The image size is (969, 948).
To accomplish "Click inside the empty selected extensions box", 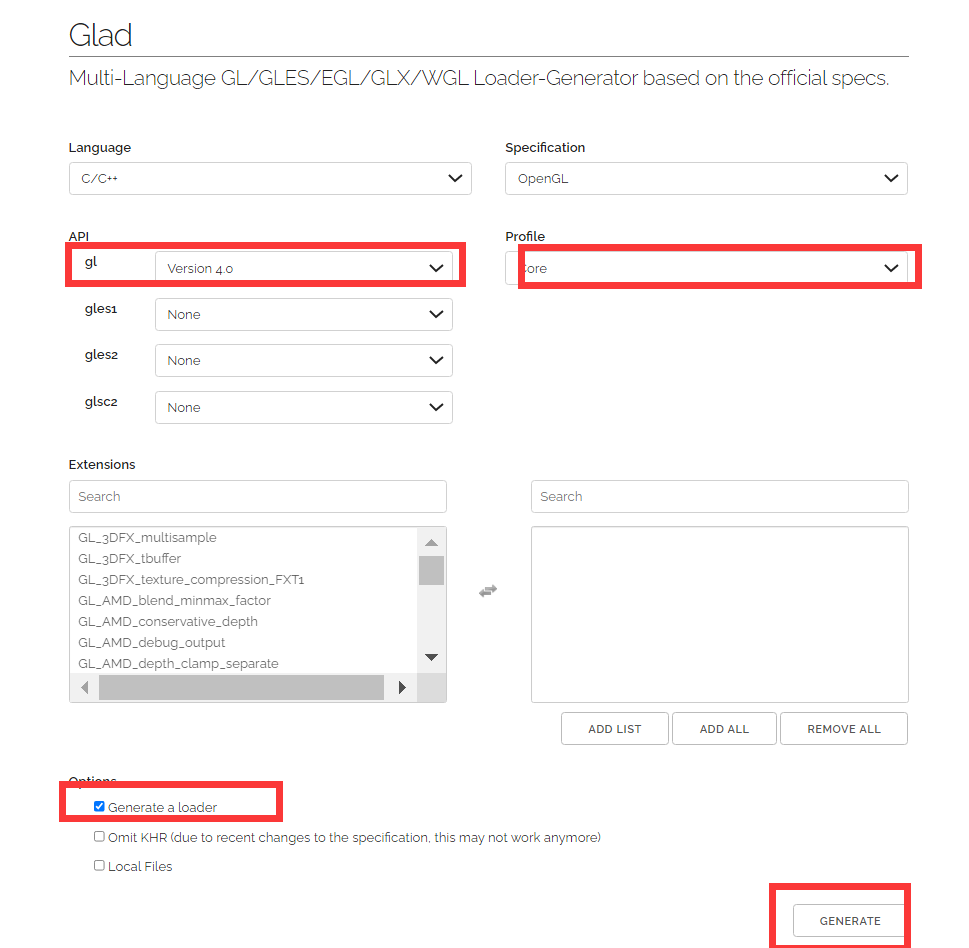I will point(720,614).
